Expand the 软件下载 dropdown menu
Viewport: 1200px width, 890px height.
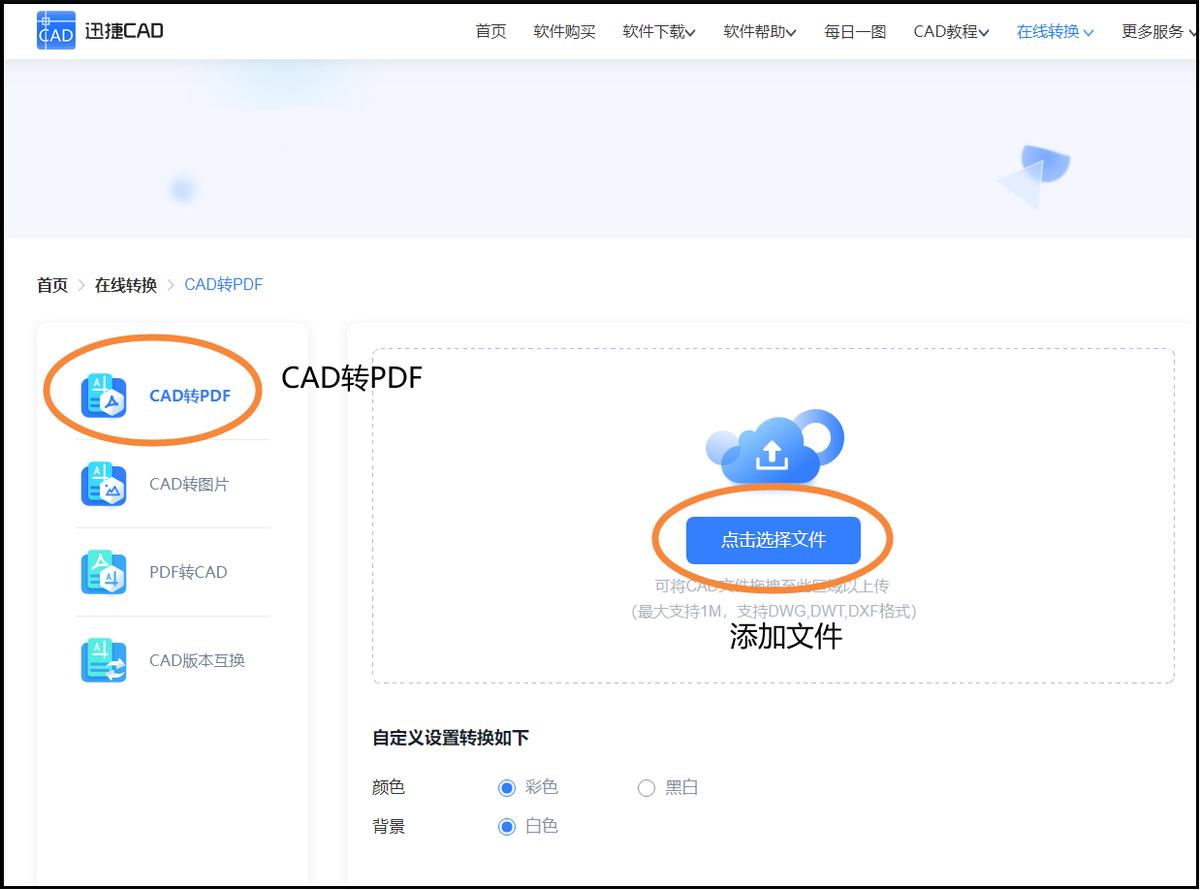click(657, 31)
